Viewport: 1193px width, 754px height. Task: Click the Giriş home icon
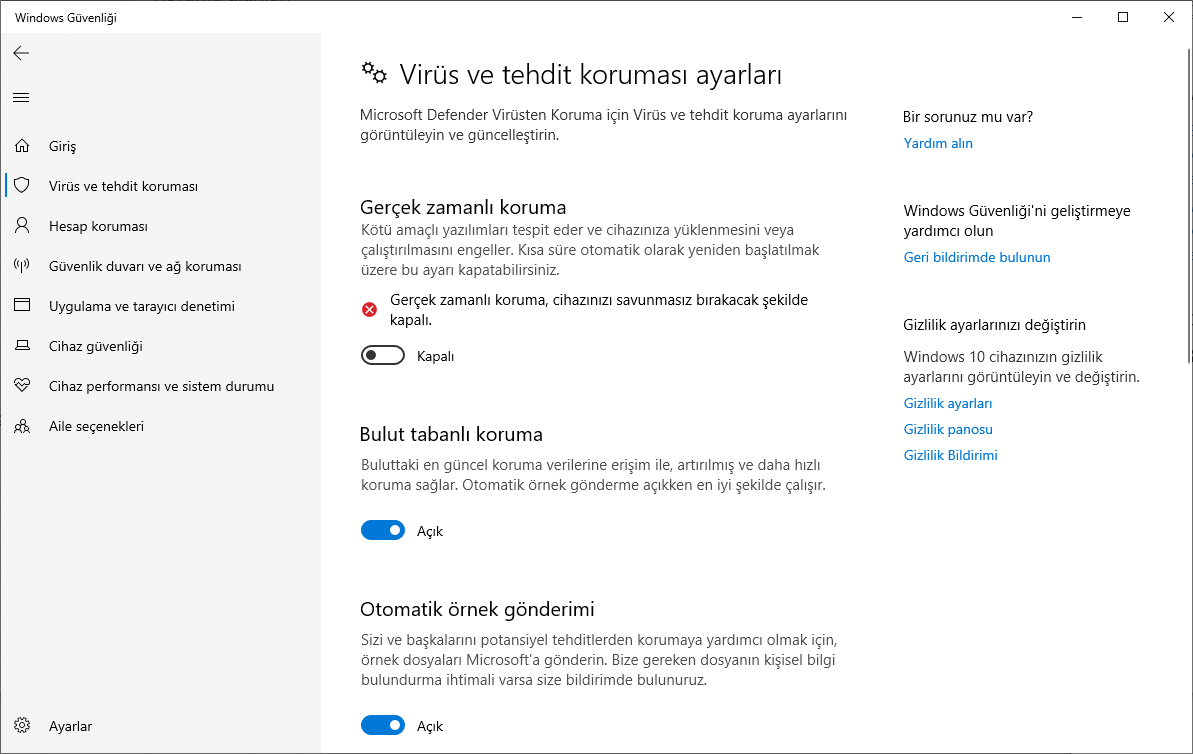point(21,146)
